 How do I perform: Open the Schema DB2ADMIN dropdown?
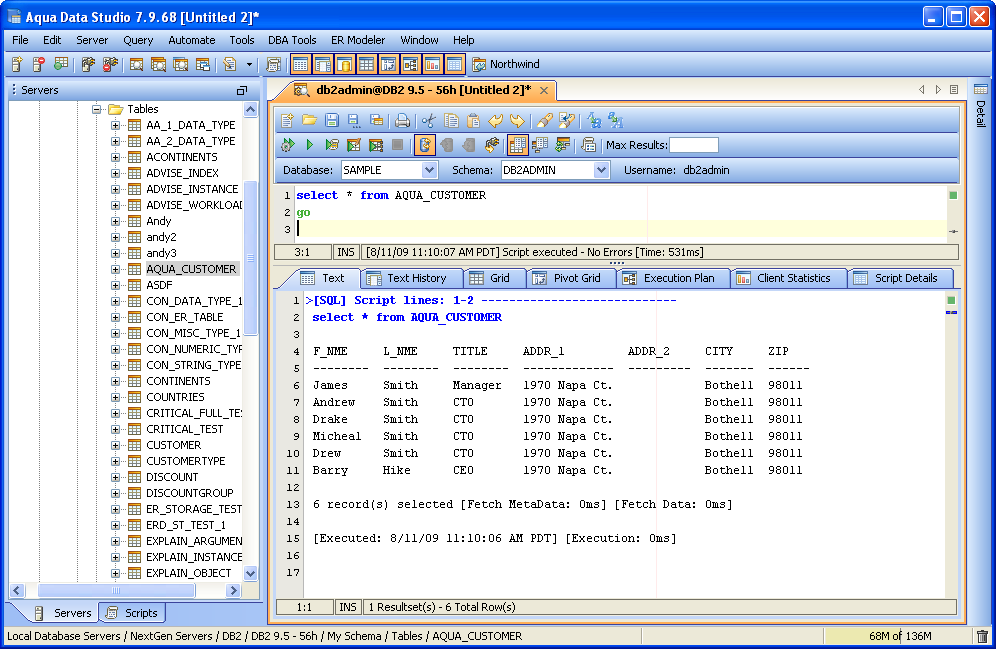[600, 170]
